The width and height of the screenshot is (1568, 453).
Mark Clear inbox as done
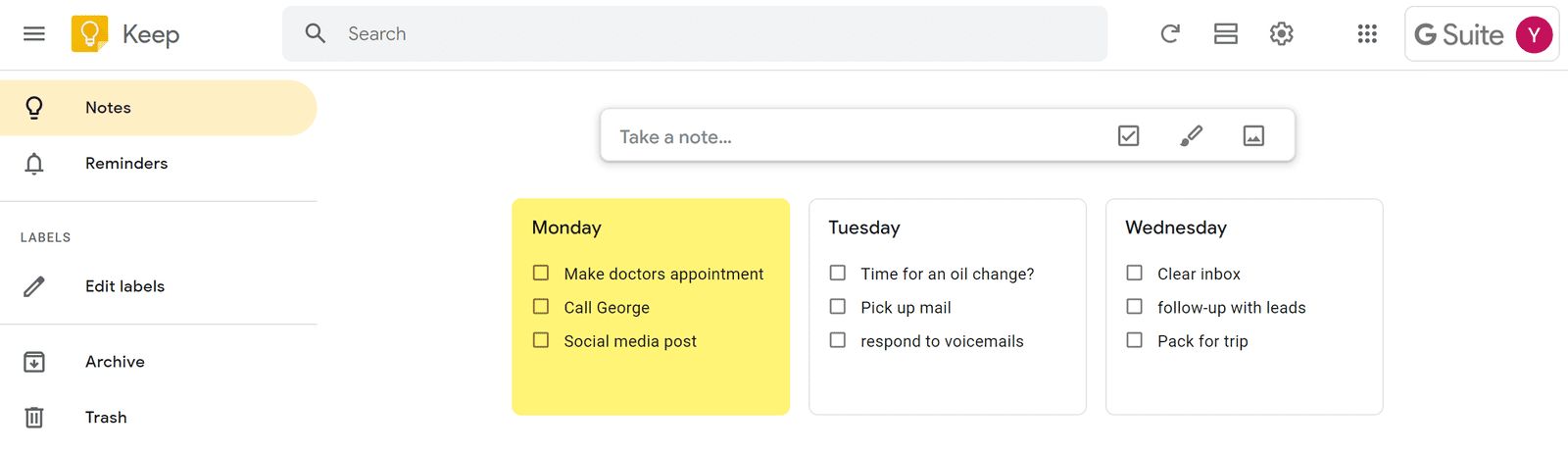click(x=1135, y=273)
